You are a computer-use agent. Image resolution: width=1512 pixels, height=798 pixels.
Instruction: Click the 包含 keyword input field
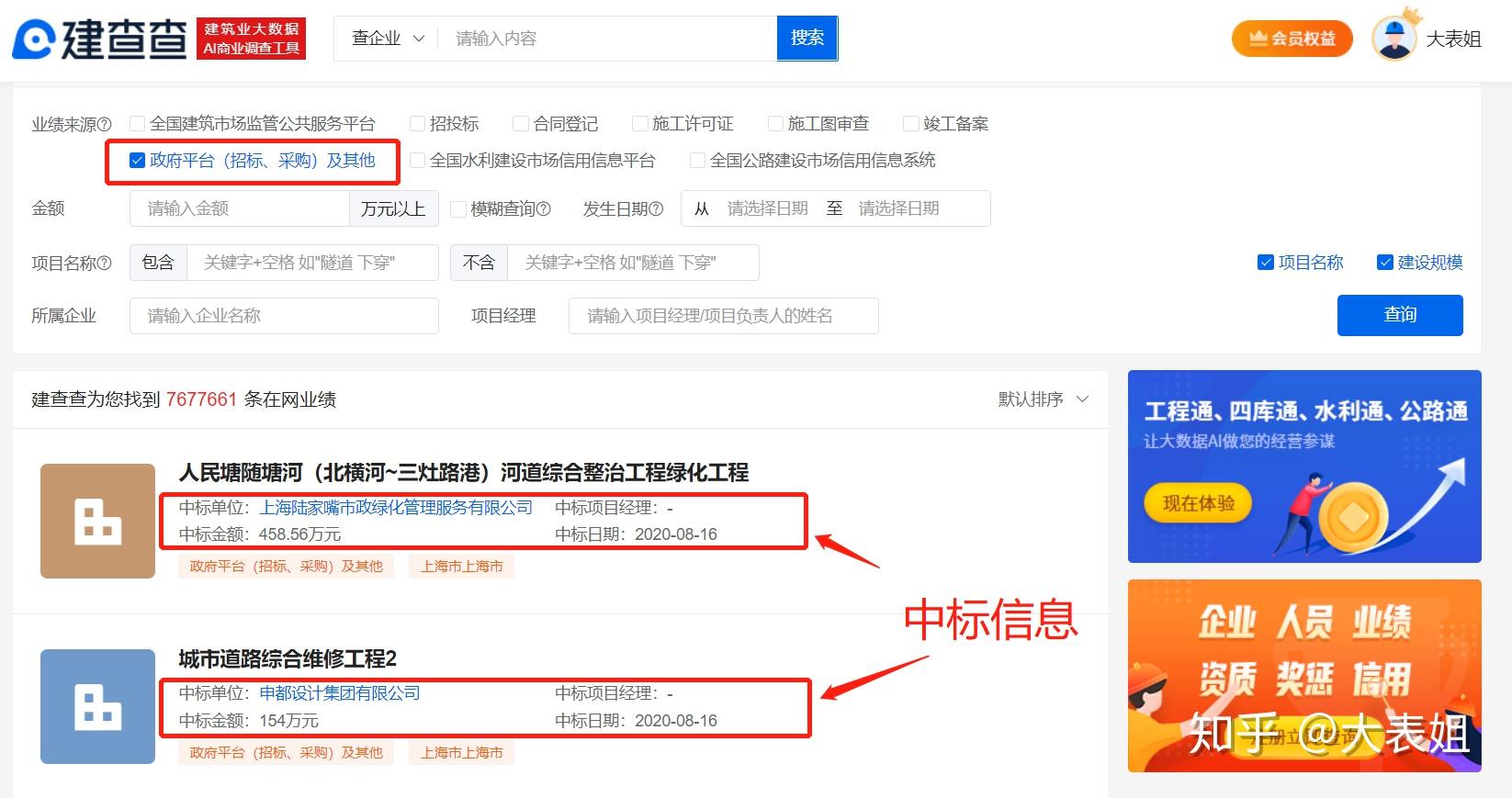pos(312,263)
